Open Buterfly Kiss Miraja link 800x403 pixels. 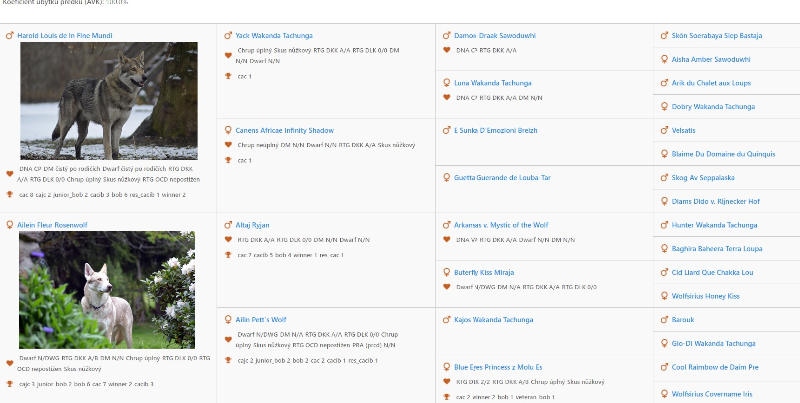[484, 272]
